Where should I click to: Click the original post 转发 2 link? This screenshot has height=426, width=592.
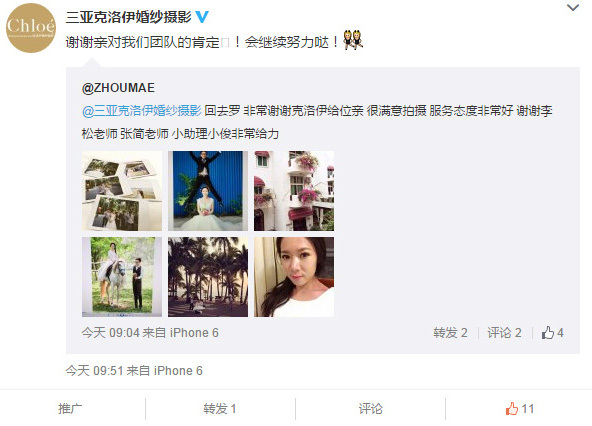coord(450,333)
